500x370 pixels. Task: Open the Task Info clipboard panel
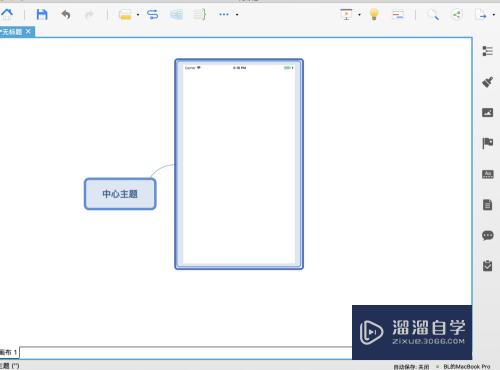click(x=487, y=266)
